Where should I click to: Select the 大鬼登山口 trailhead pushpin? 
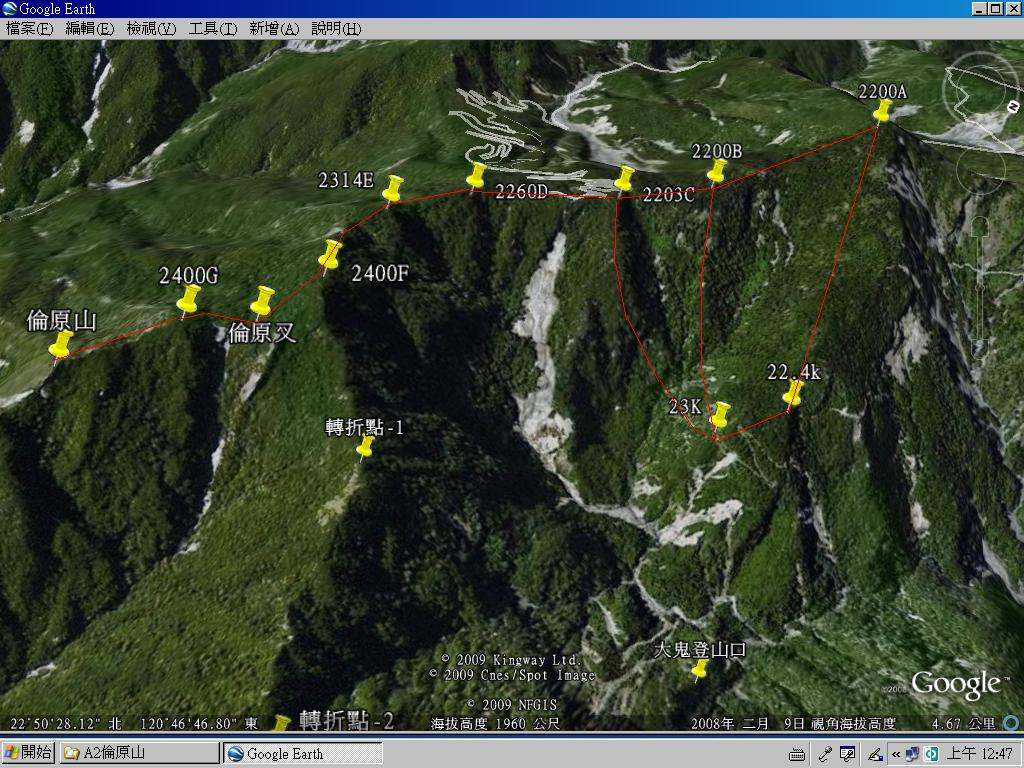click(x=700, y=670)
